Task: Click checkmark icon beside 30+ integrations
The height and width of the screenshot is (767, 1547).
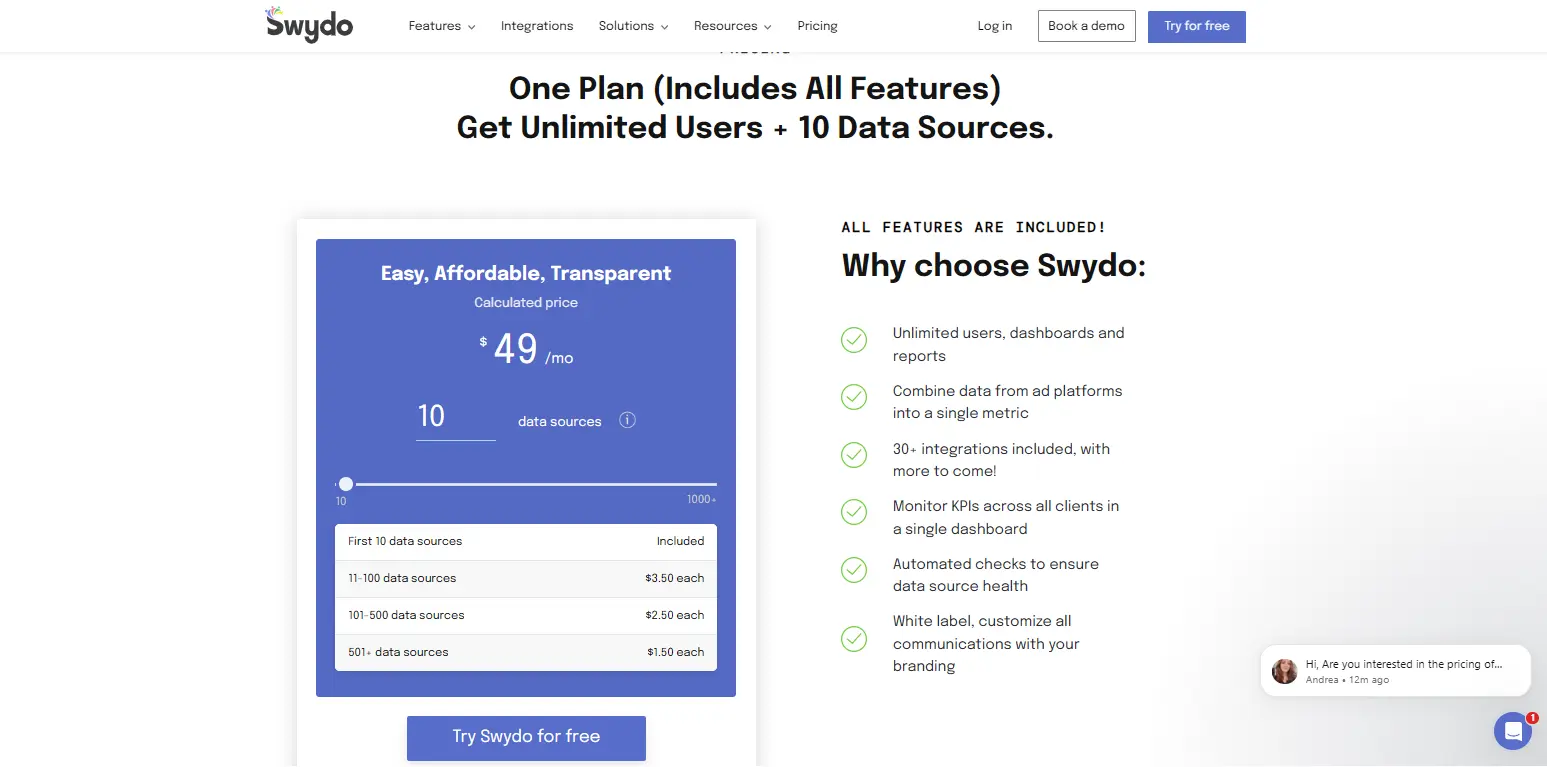Action: point(853,455)
